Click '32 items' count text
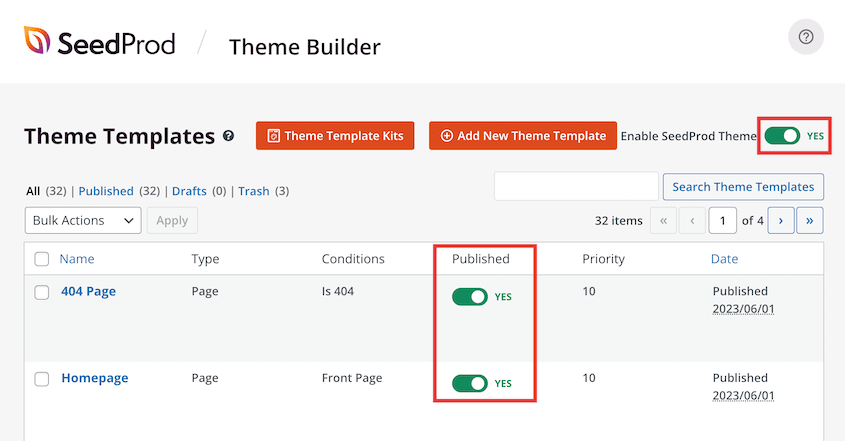Image resolution: width=845 pixels, height=441 pixels. pos(619,220)
